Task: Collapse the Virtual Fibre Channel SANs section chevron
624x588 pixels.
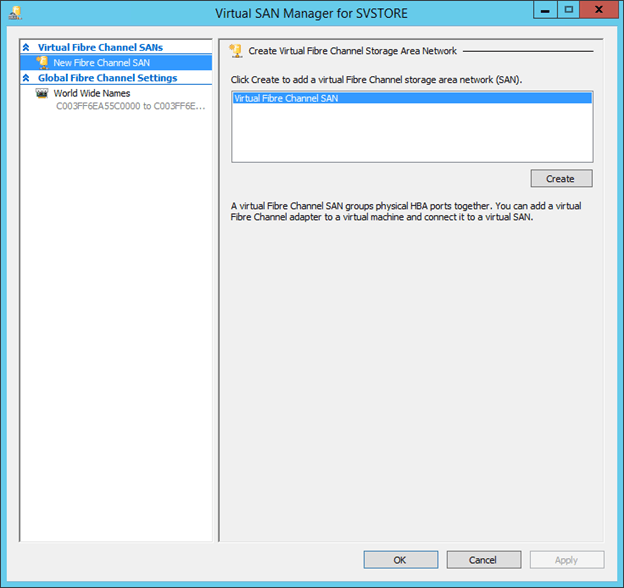Action: pos(26,47)
